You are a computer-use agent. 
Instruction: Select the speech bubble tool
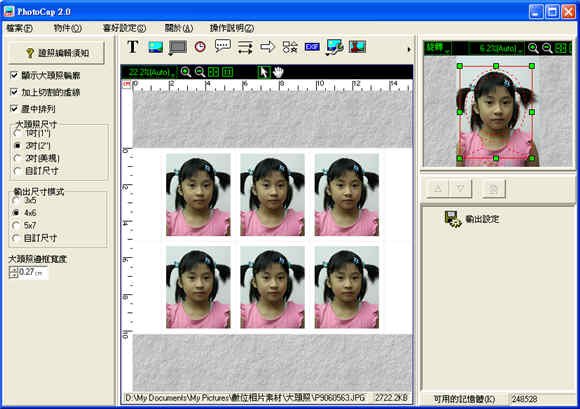[x=223, y=47]
